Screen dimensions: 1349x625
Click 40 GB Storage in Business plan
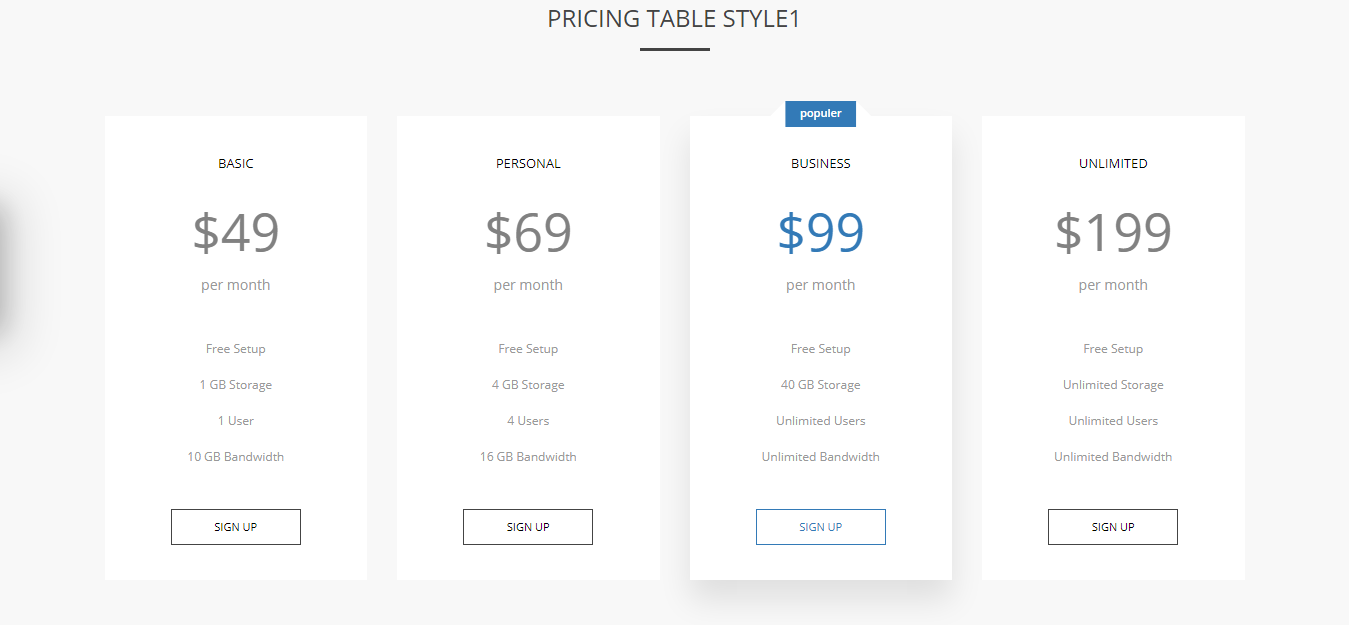pos(820,384)
